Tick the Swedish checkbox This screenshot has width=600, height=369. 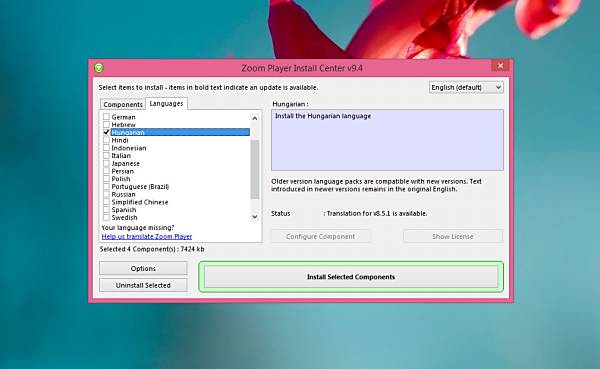[x=106, y=217]
